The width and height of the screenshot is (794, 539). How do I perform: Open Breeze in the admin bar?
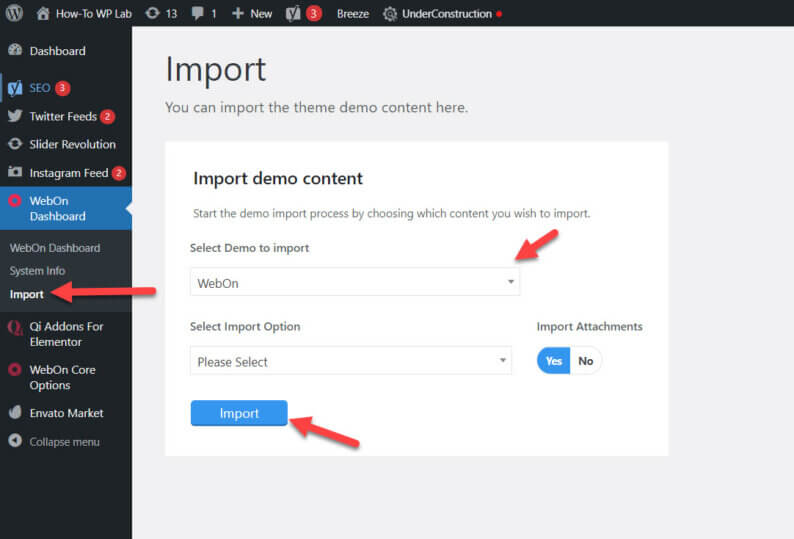click(x=353, y=14)
